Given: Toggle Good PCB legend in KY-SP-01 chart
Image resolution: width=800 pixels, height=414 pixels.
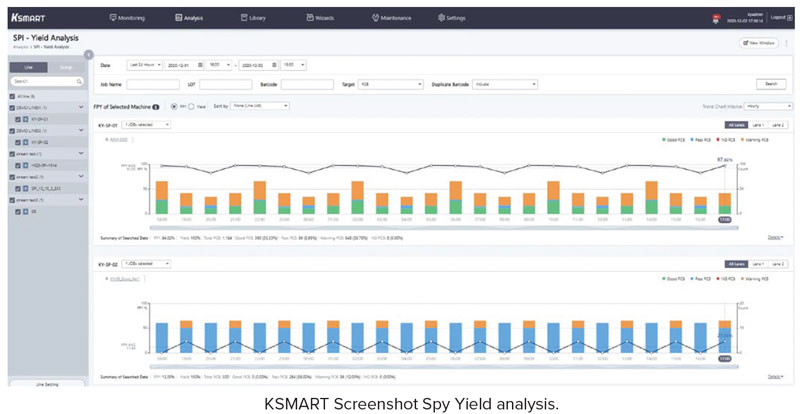Looking at the screenshot, I should coord(675,139).
